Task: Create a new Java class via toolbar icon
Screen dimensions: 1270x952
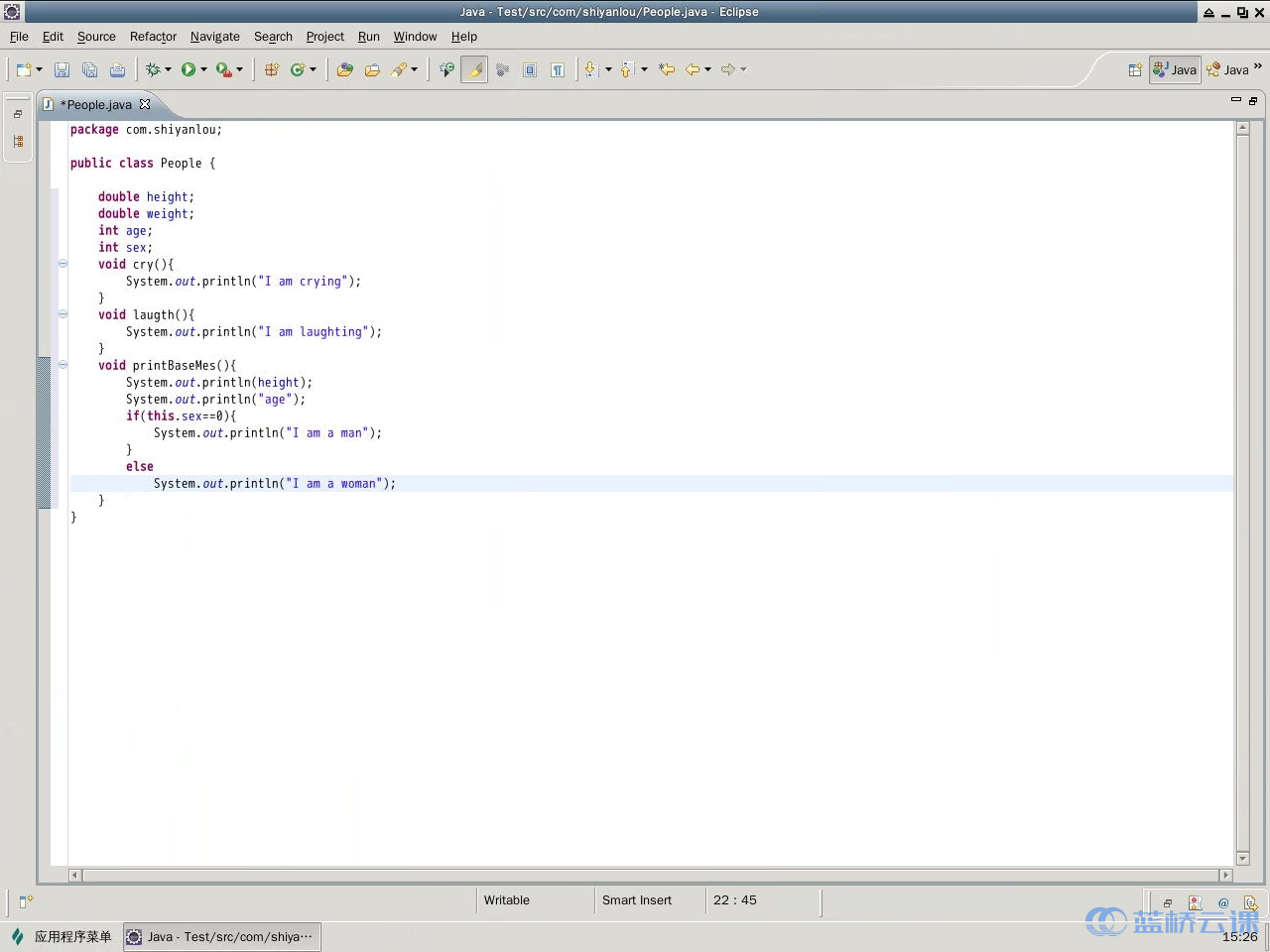Action: click(x=297, y=69)
